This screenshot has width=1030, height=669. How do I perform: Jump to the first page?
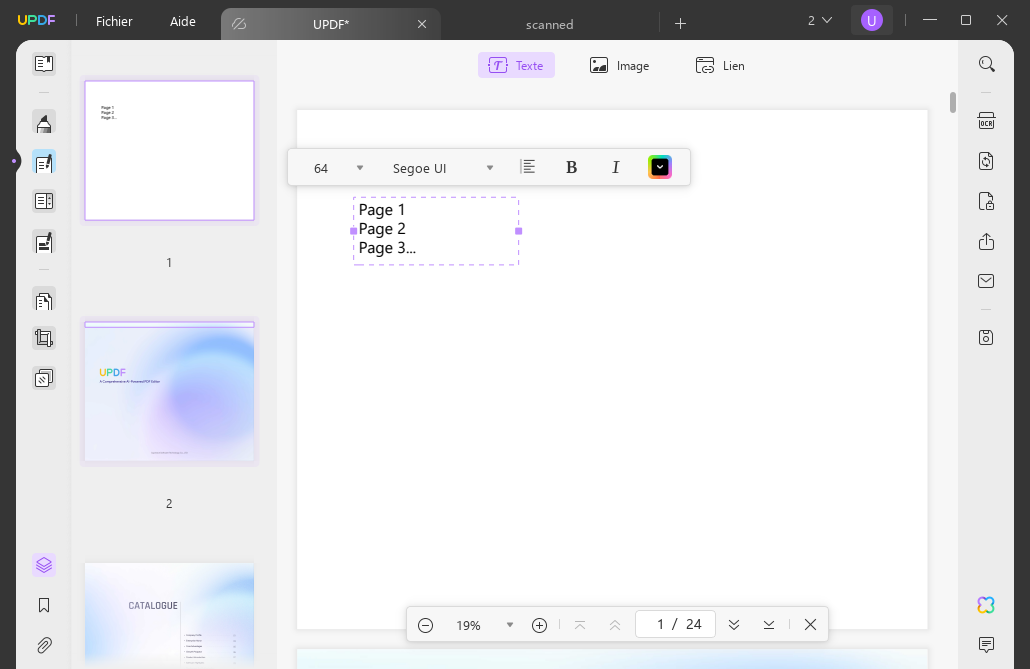tap(580, 625)
